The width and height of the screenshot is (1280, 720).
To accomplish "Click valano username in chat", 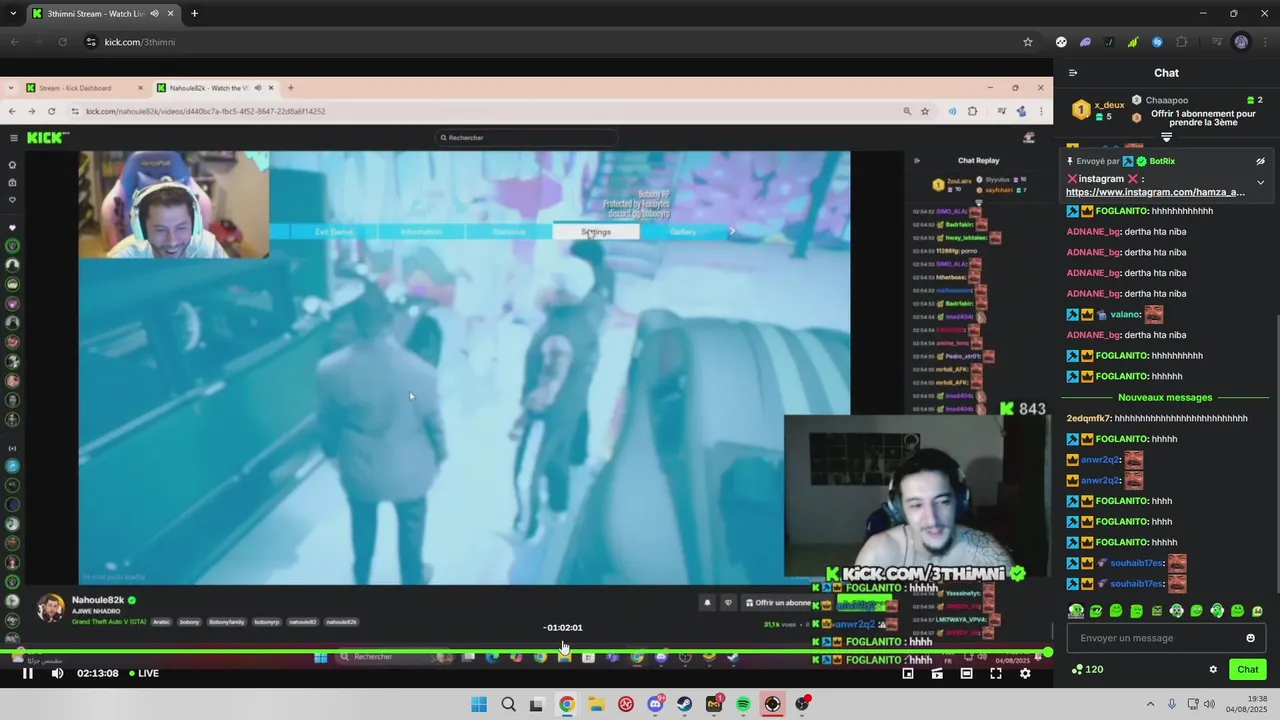I will (1125, 314).
